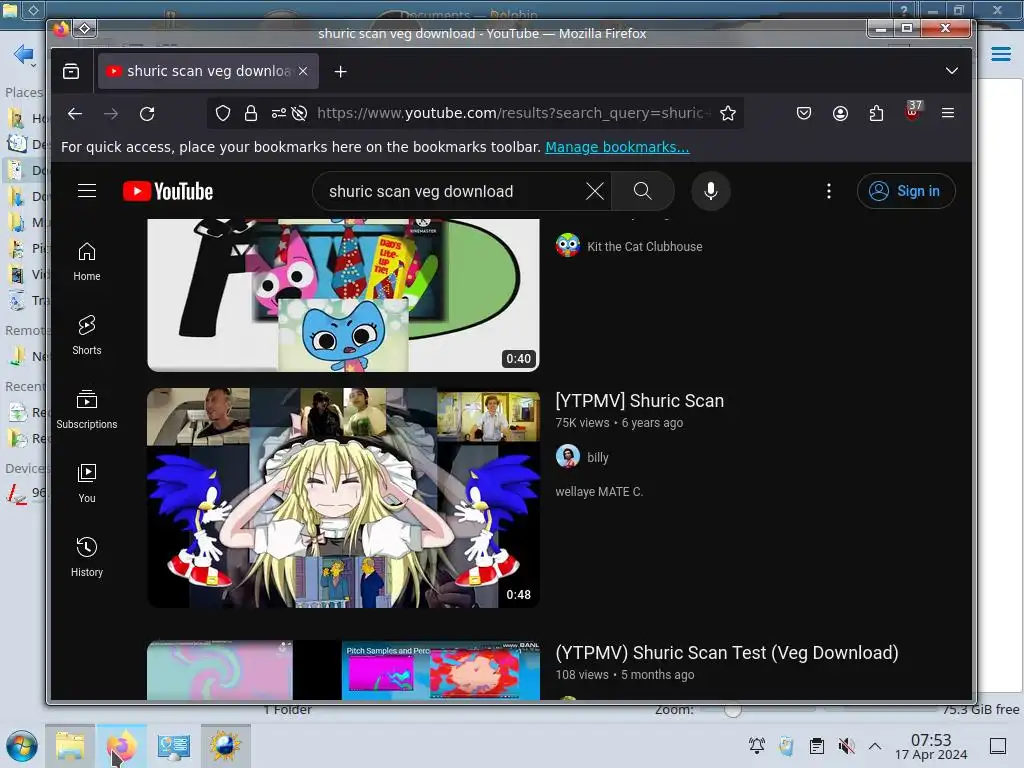Click the wellaye MATE C. description text
Viewport: 1024px width, 768px height.
599,492
